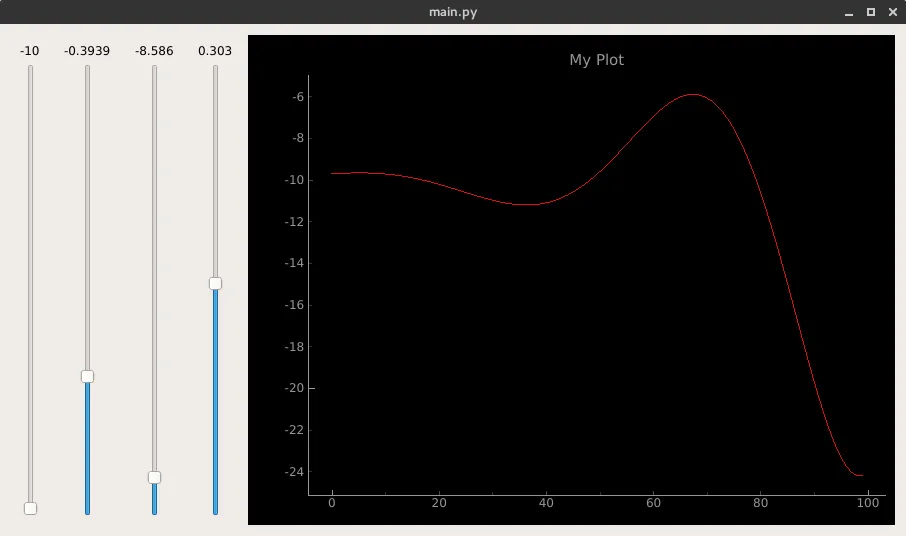Image resolution: width=906 pixels, height=536 pixels.
Task: Click the y-axis tick label -20
Action: click(294, 388)
